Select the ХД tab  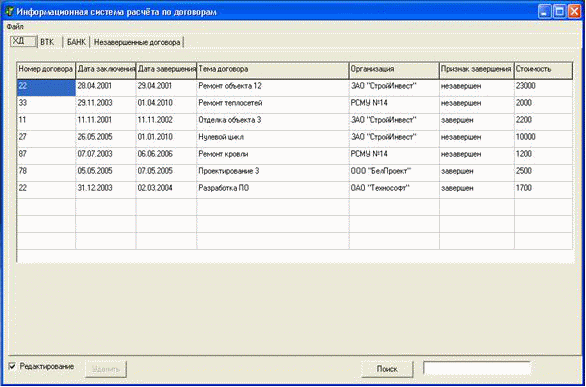tap(24, 41)
